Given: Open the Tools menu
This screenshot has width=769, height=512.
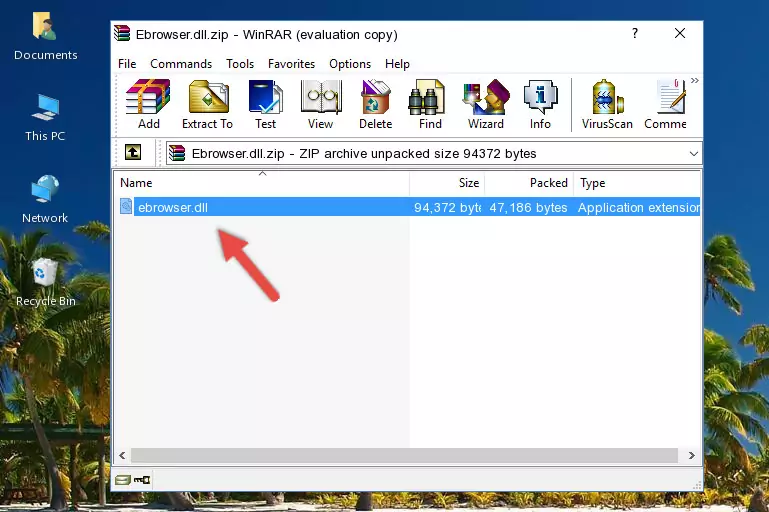Looking at the screenshot, I should 240,64.
